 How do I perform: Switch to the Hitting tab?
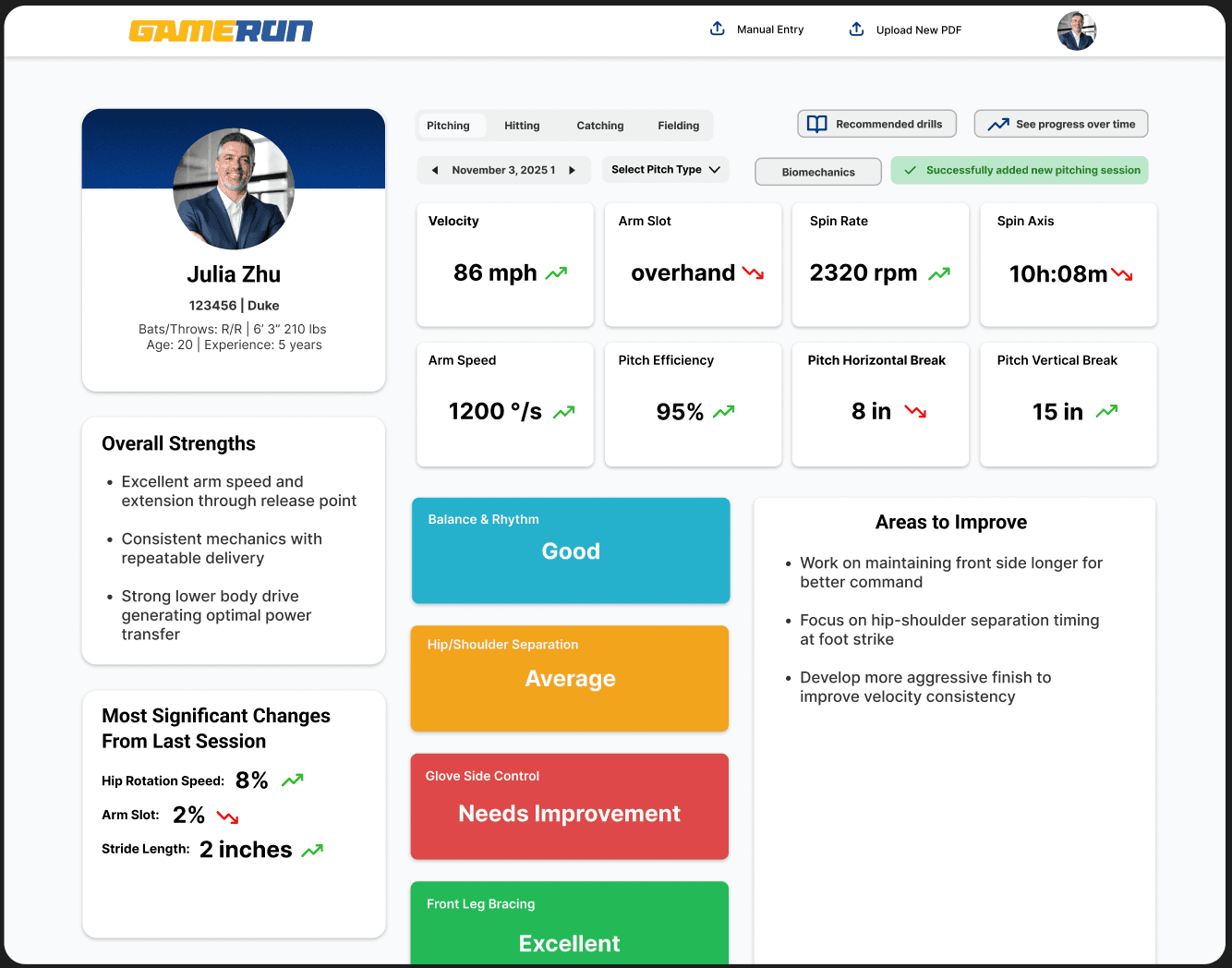[x=522, y=125]
